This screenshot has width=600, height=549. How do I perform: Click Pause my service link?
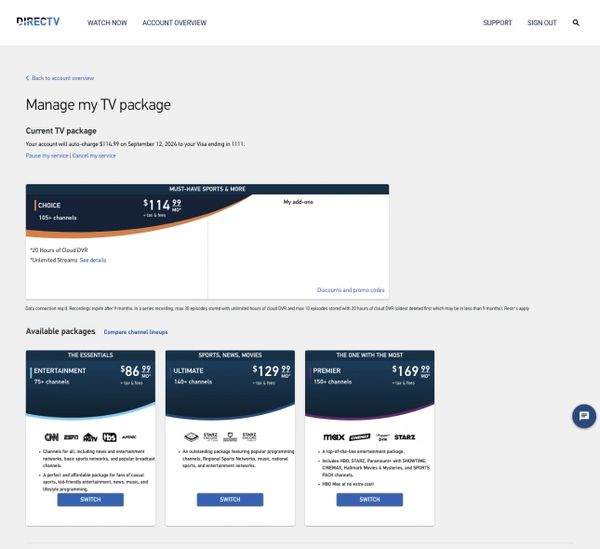click(x=47, y=156)
